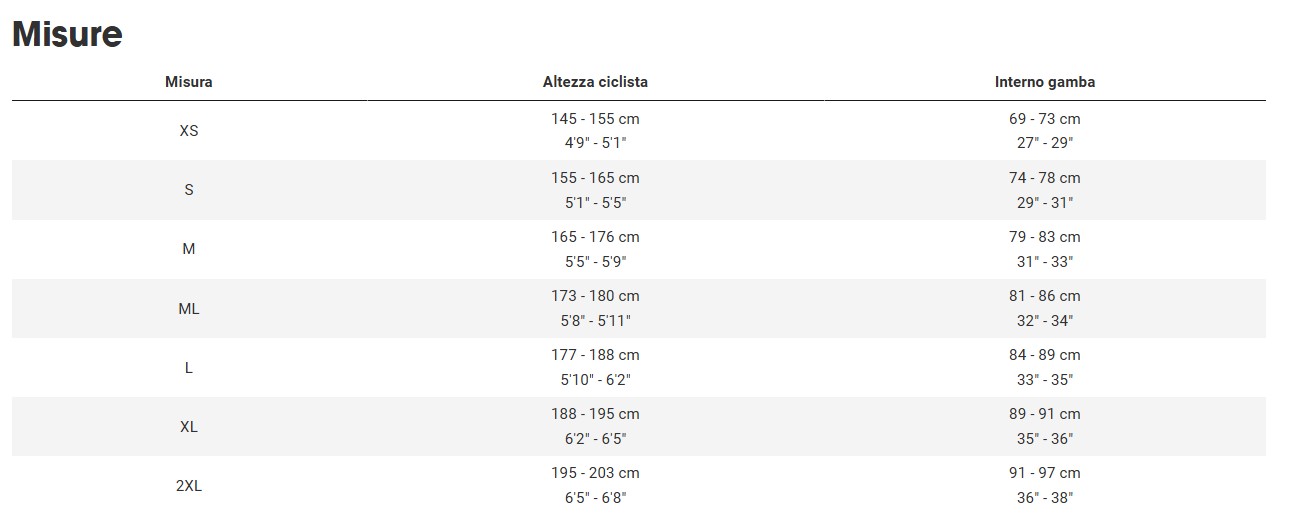Select the M size cell
Viewport: 1297px width, 531px height.
[189, 249]
